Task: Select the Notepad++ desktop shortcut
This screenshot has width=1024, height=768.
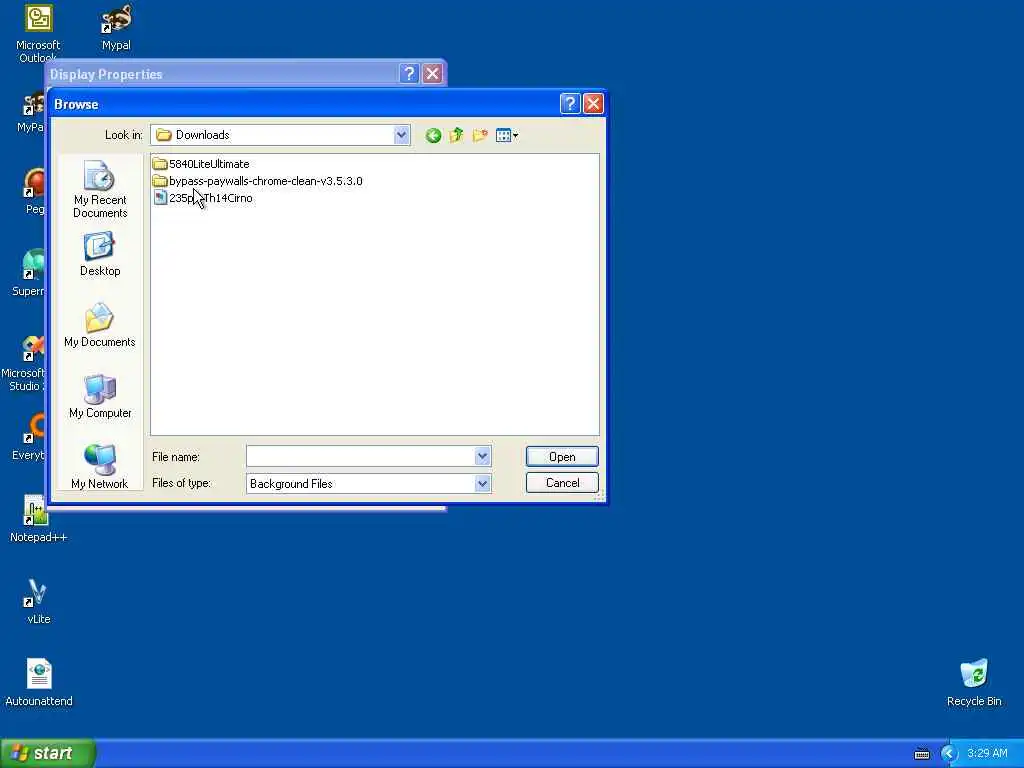Action: (x=38, y=519)
